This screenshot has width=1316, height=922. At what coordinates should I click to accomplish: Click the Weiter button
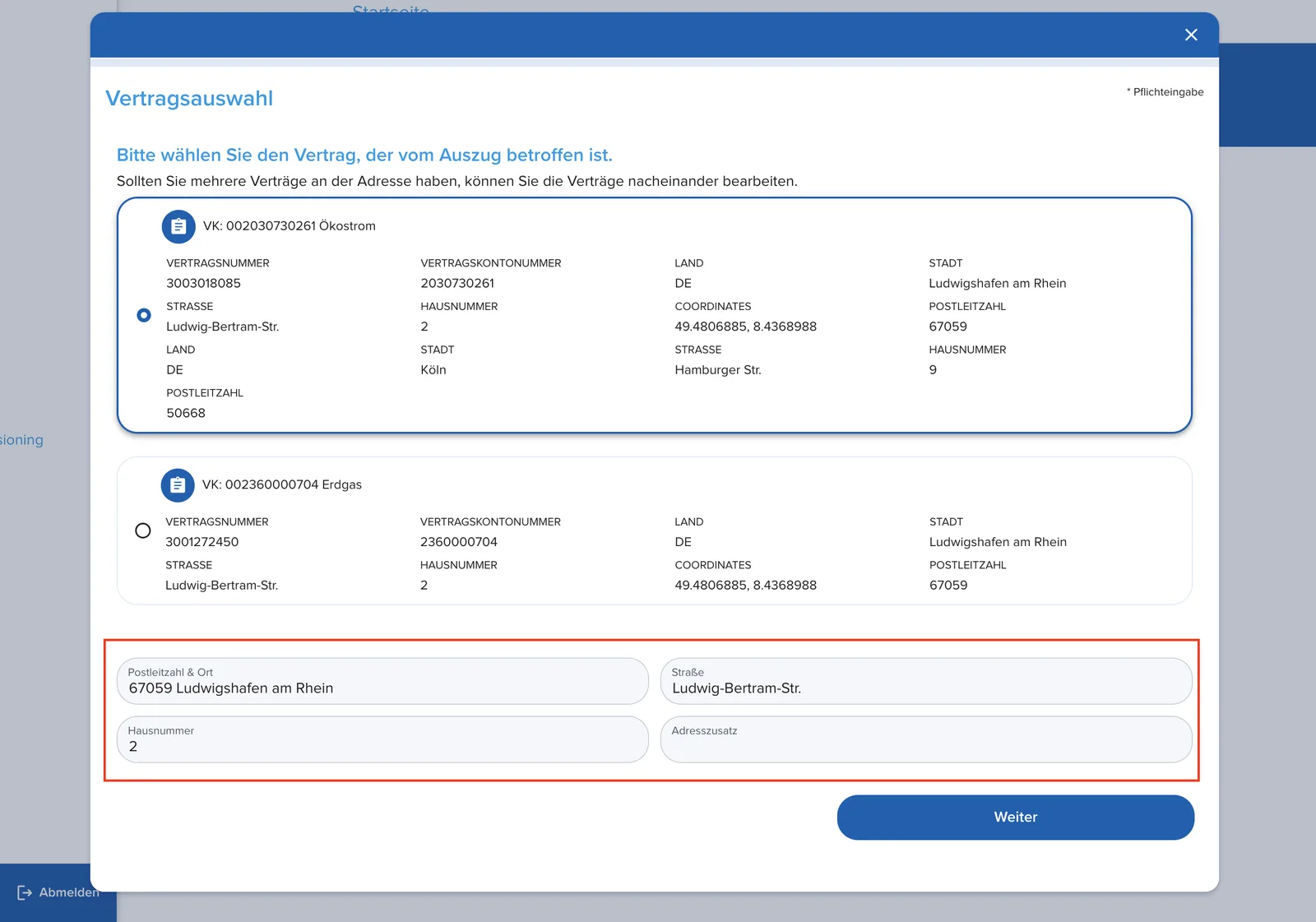click(x=1016, y=817)
